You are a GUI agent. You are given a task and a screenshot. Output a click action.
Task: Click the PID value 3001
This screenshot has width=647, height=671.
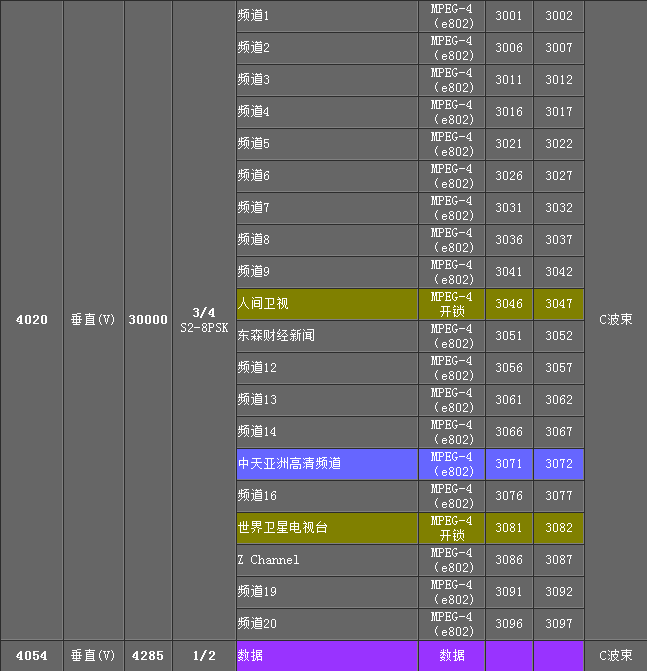[x=509, y=16]
